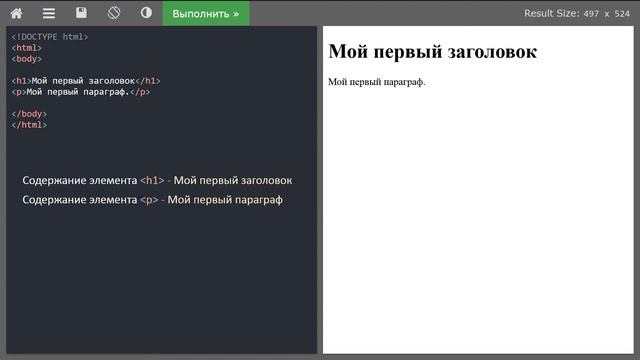
Task: Place cursor on <!DOCTYPE html> line
Action: 50,37
